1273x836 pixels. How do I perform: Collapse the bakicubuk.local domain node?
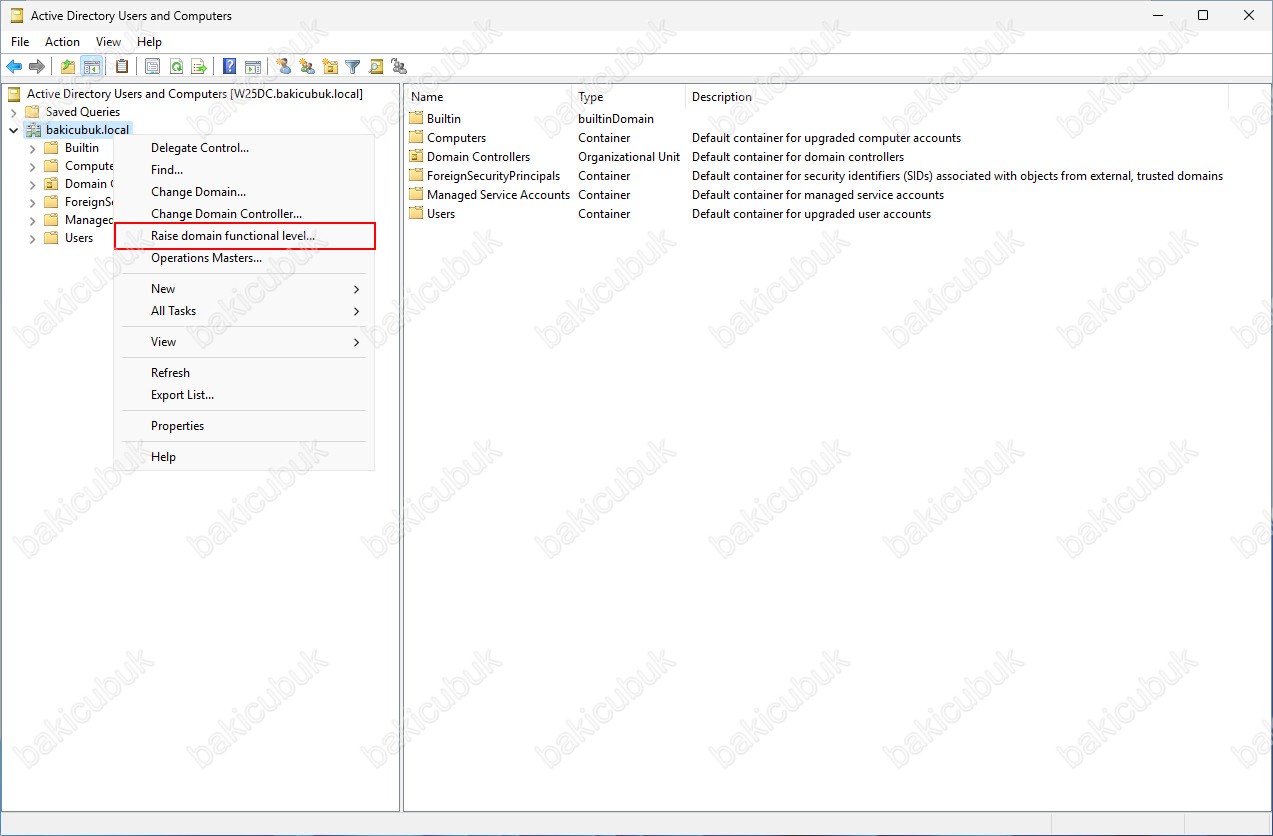coord(13,130)
